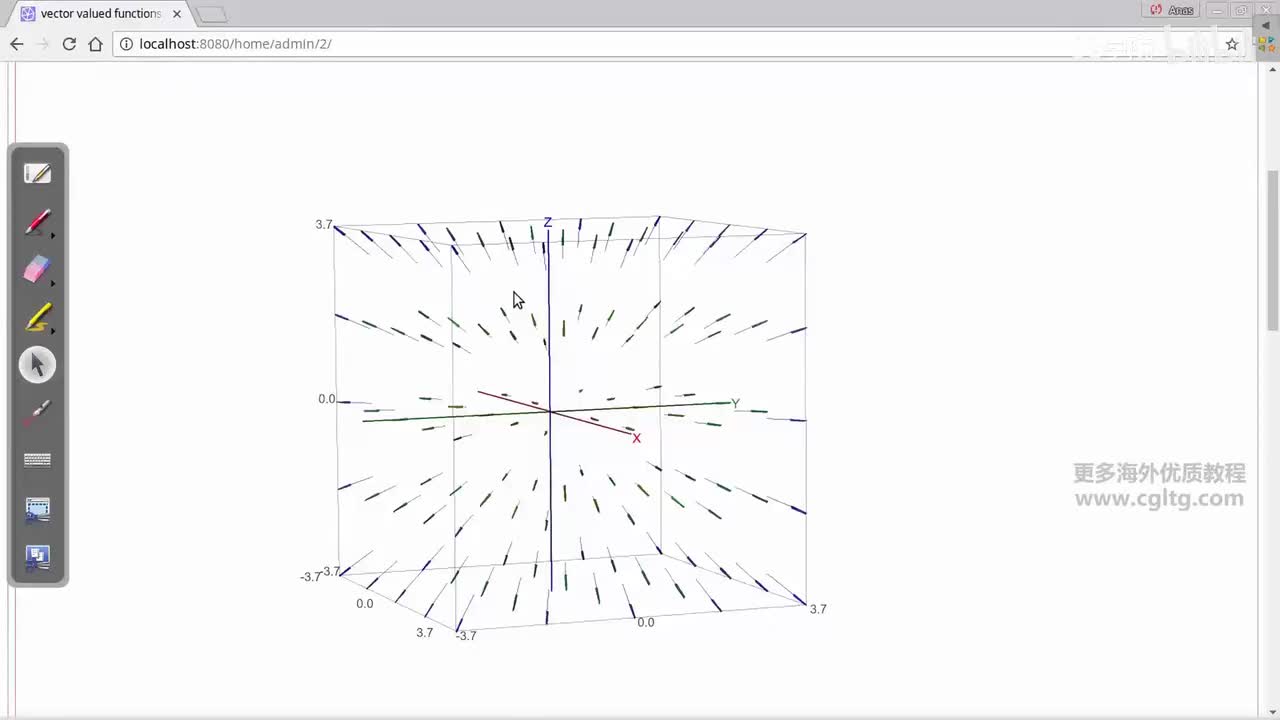1280x720 pixels.
Task: Select the laser pointer tool
Action: [x=37, y=412]
